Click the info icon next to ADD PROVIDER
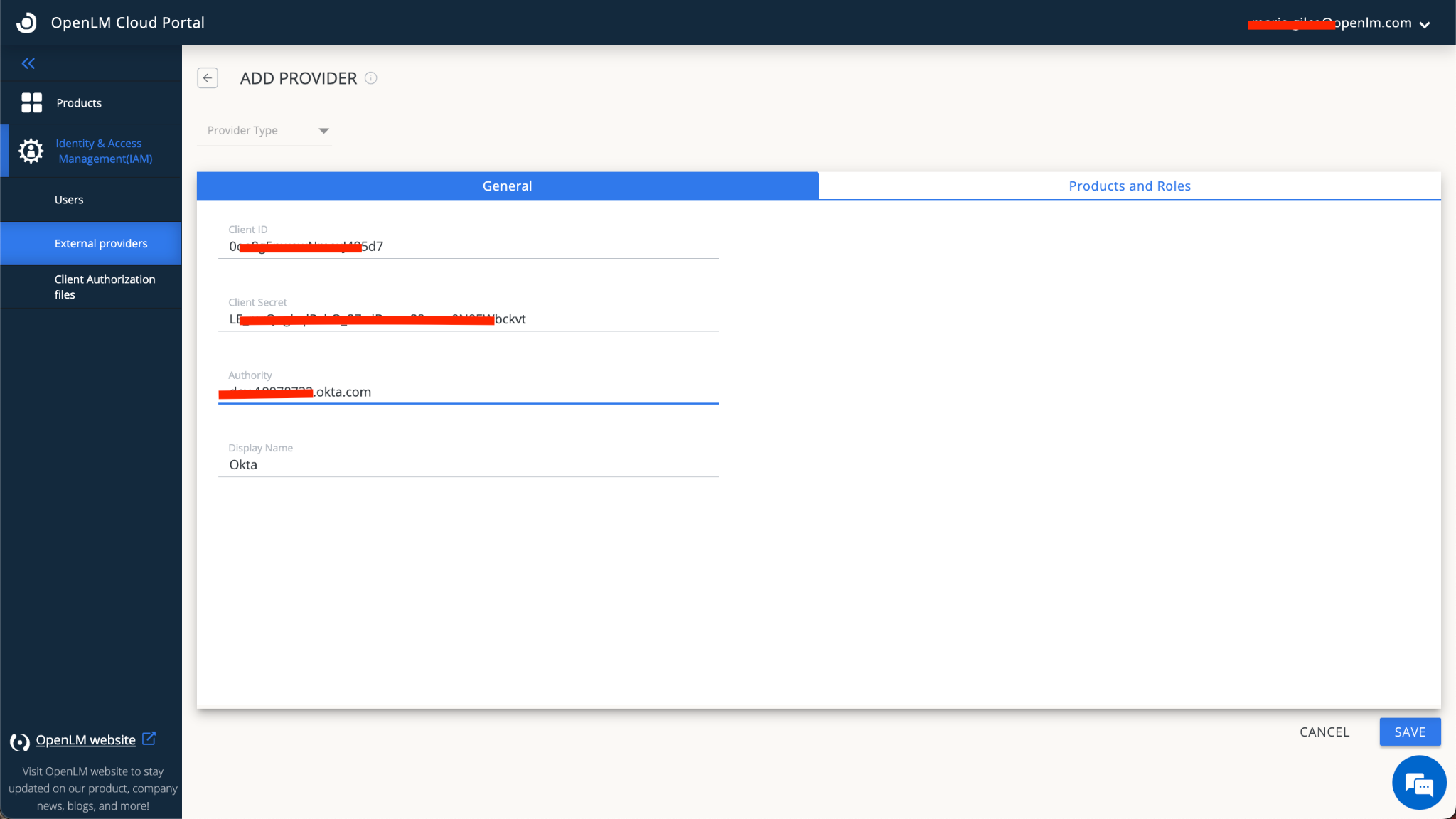The image size is (1456, 819). pos(371,78)
